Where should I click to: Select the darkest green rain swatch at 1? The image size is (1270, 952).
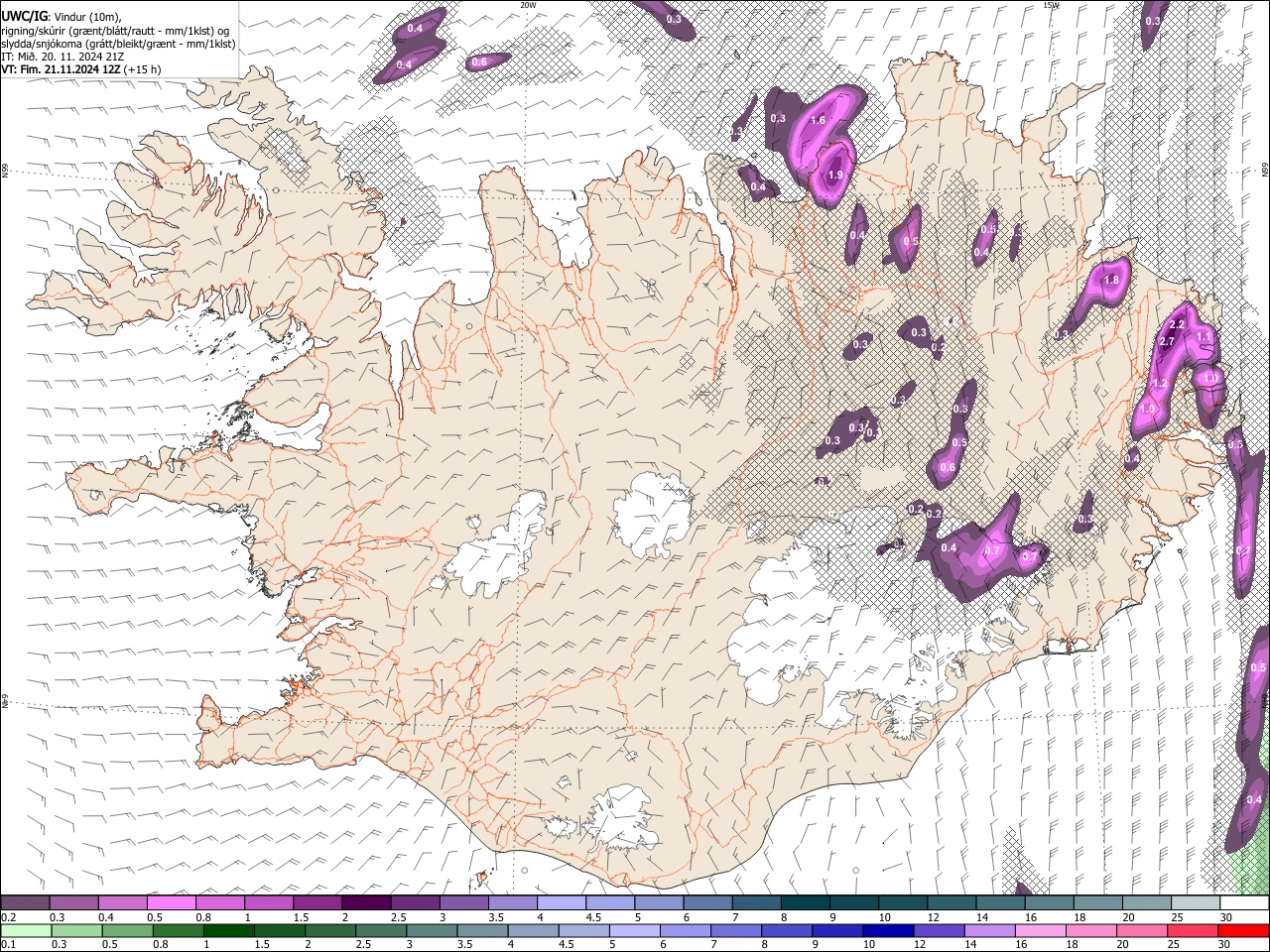[x=229, y=930]
